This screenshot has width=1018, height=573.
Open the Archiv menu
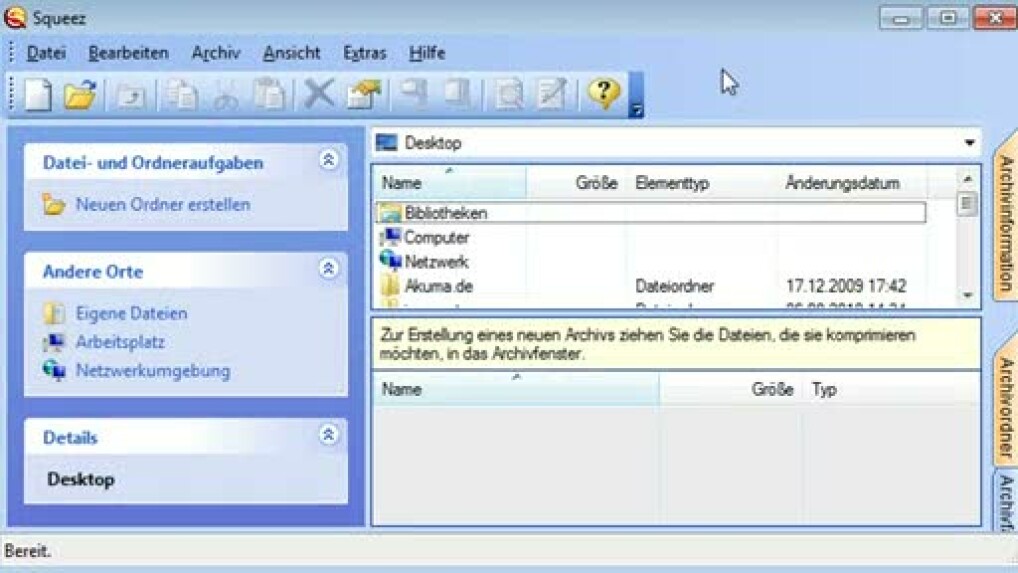[x=216, y=53]
